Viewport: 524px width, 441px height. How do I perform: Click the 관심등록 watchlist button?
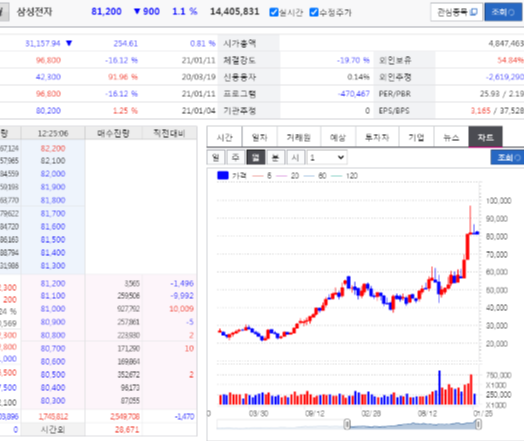(456, 12)
